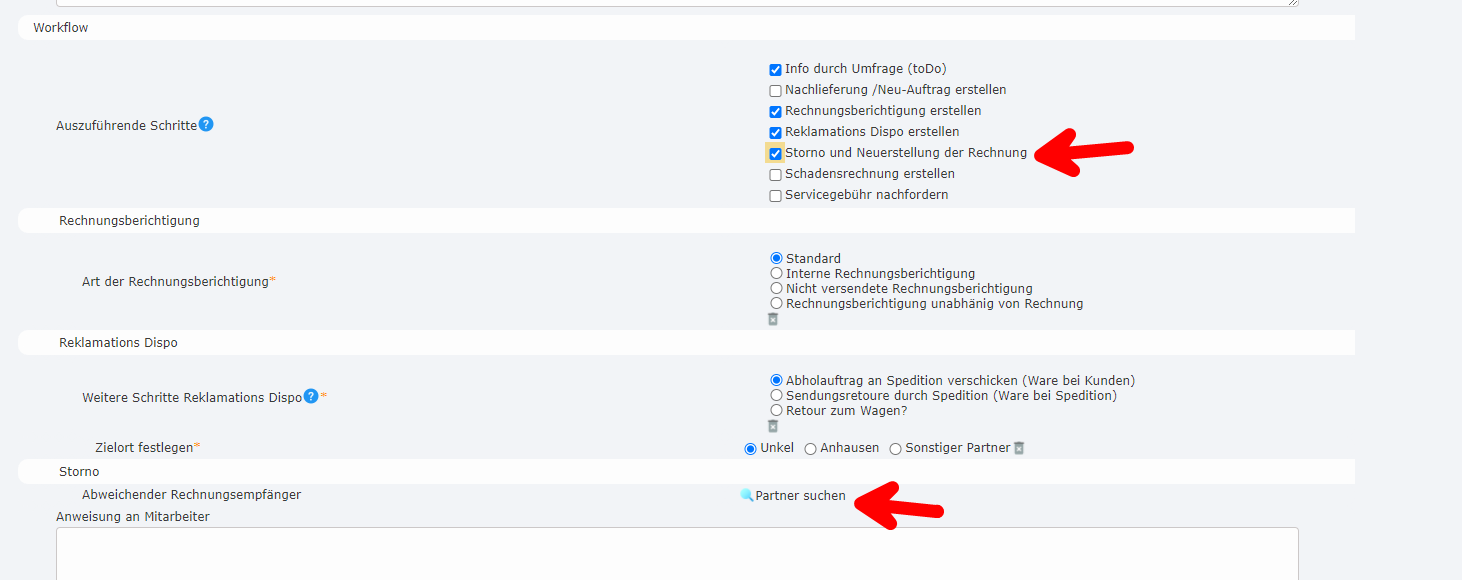Enable Schadensrechnung erstellen
This screenshot has width=1462, height=580.
tap(774, 173)
